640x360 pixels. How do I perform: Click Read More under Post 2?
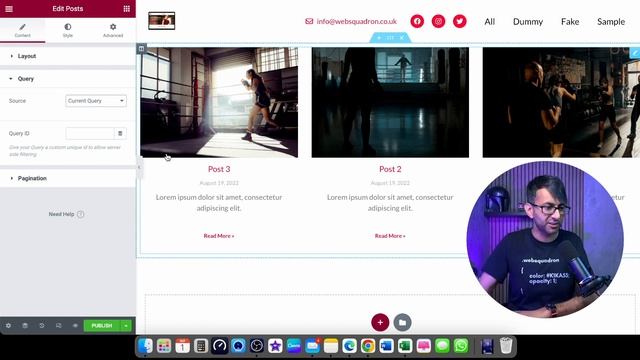pyautogui.click(x=390, y=236)
